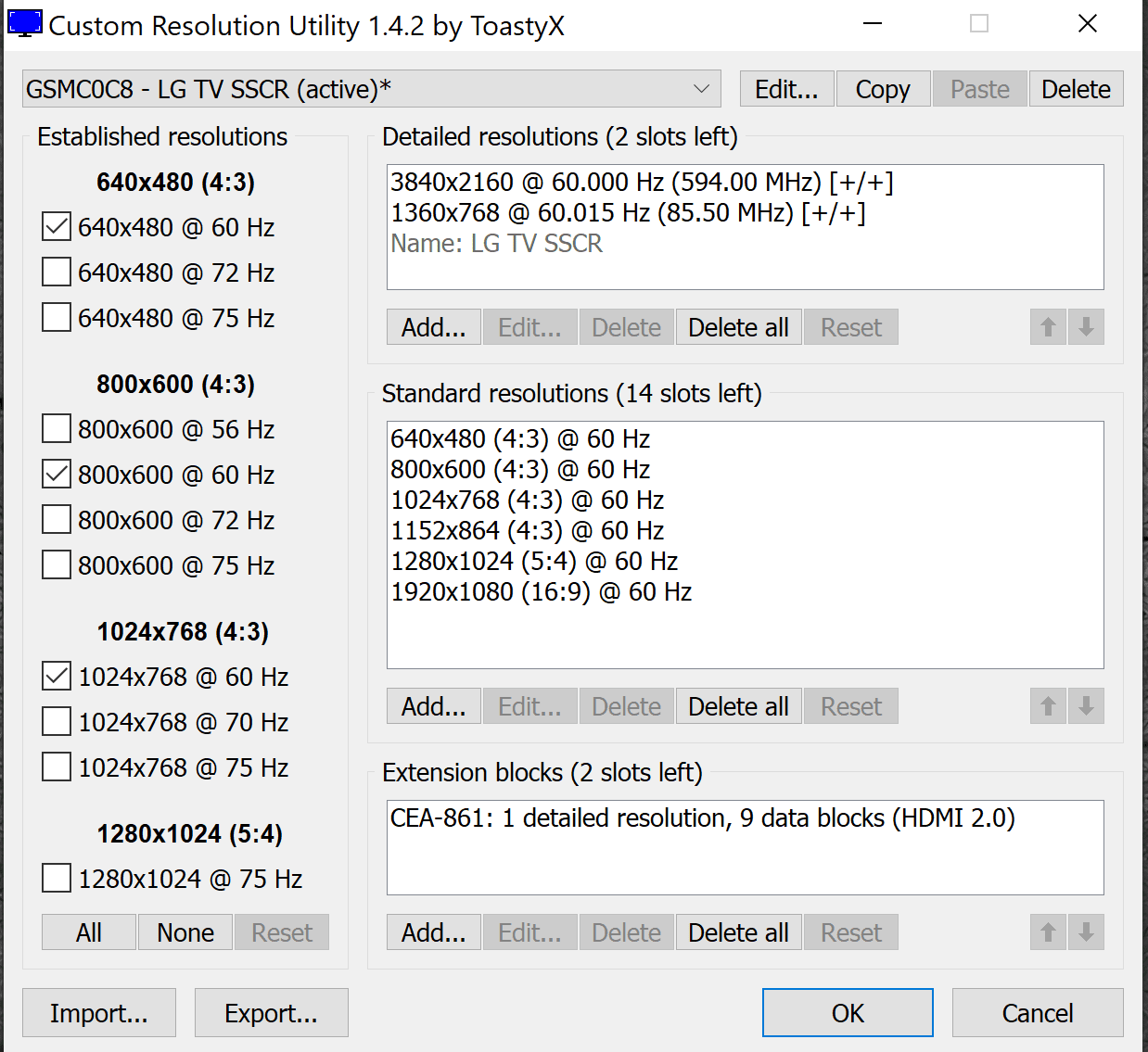
Task: Move standard resolution down with arrow
Action: click(1086, 706)
